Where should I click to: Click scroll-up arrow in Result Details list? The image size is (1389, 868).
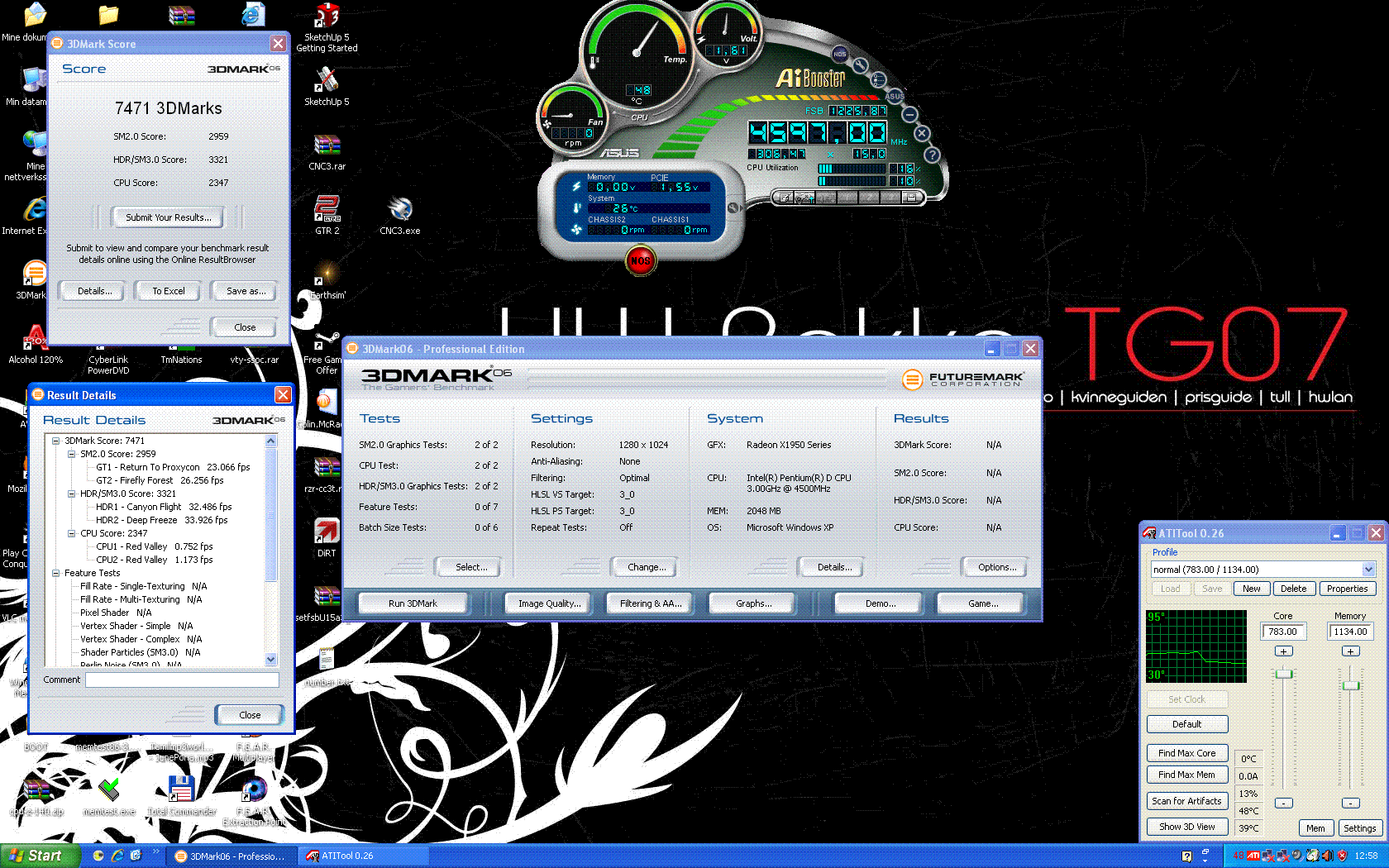pyautogui.click(x=270, y=441)
